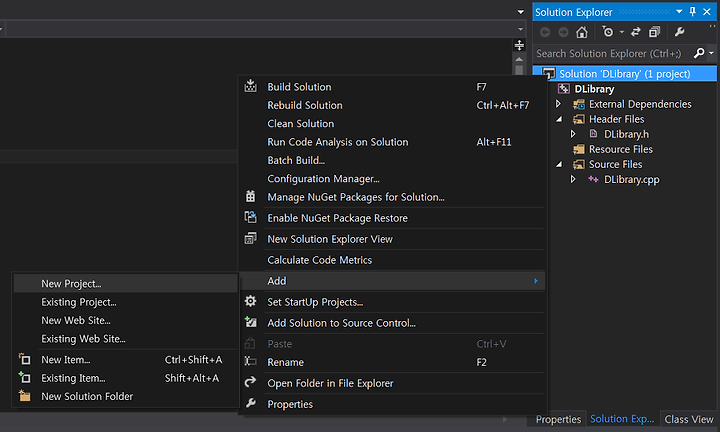Screen dimensions: 720x432
Task: Select DLibrary.cpp file
Action: tap(631, 180)
